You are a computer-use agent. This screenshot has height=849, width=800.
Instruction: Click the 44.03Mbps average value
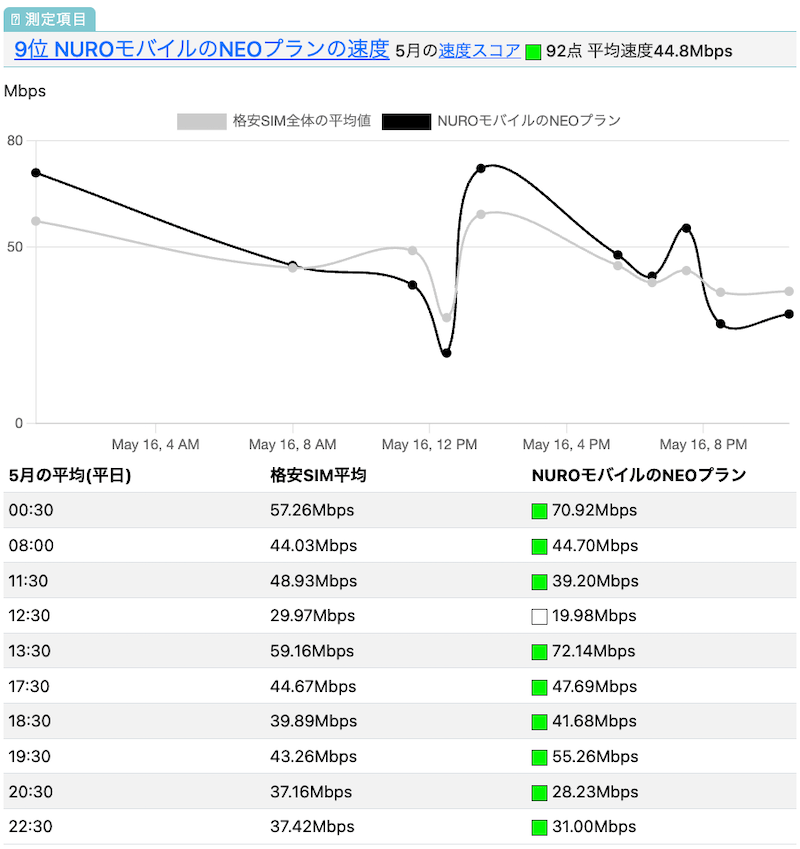click(x=313, y=545)
